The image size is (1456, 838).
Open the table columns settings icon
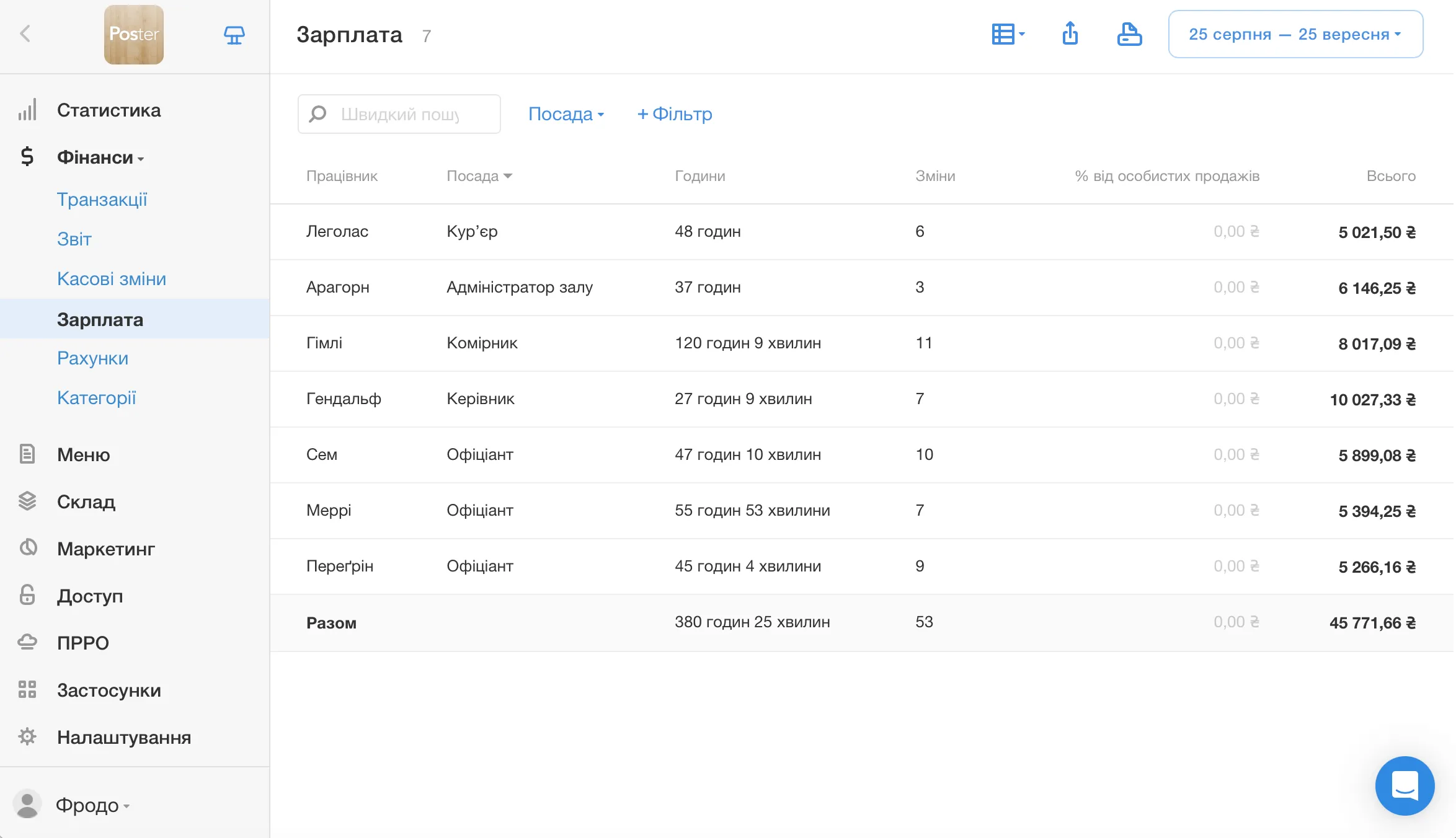pos(1008,34)
